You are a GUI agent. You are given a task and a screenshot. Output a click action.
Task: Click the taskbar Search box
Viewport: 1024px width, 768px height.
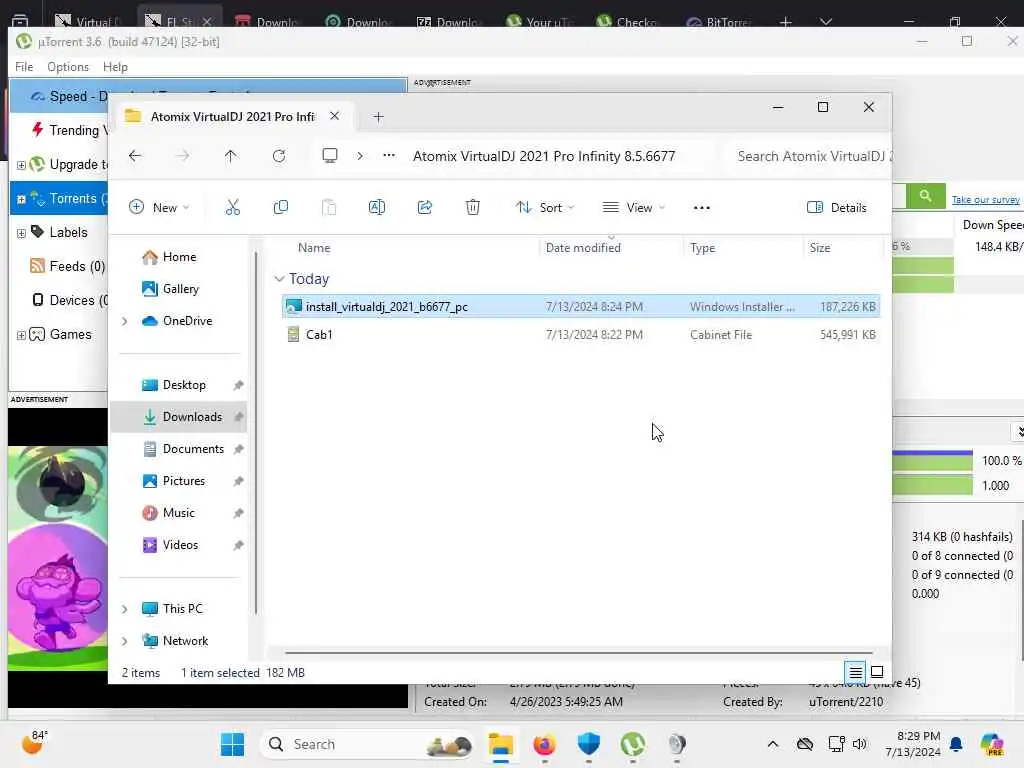368,744
